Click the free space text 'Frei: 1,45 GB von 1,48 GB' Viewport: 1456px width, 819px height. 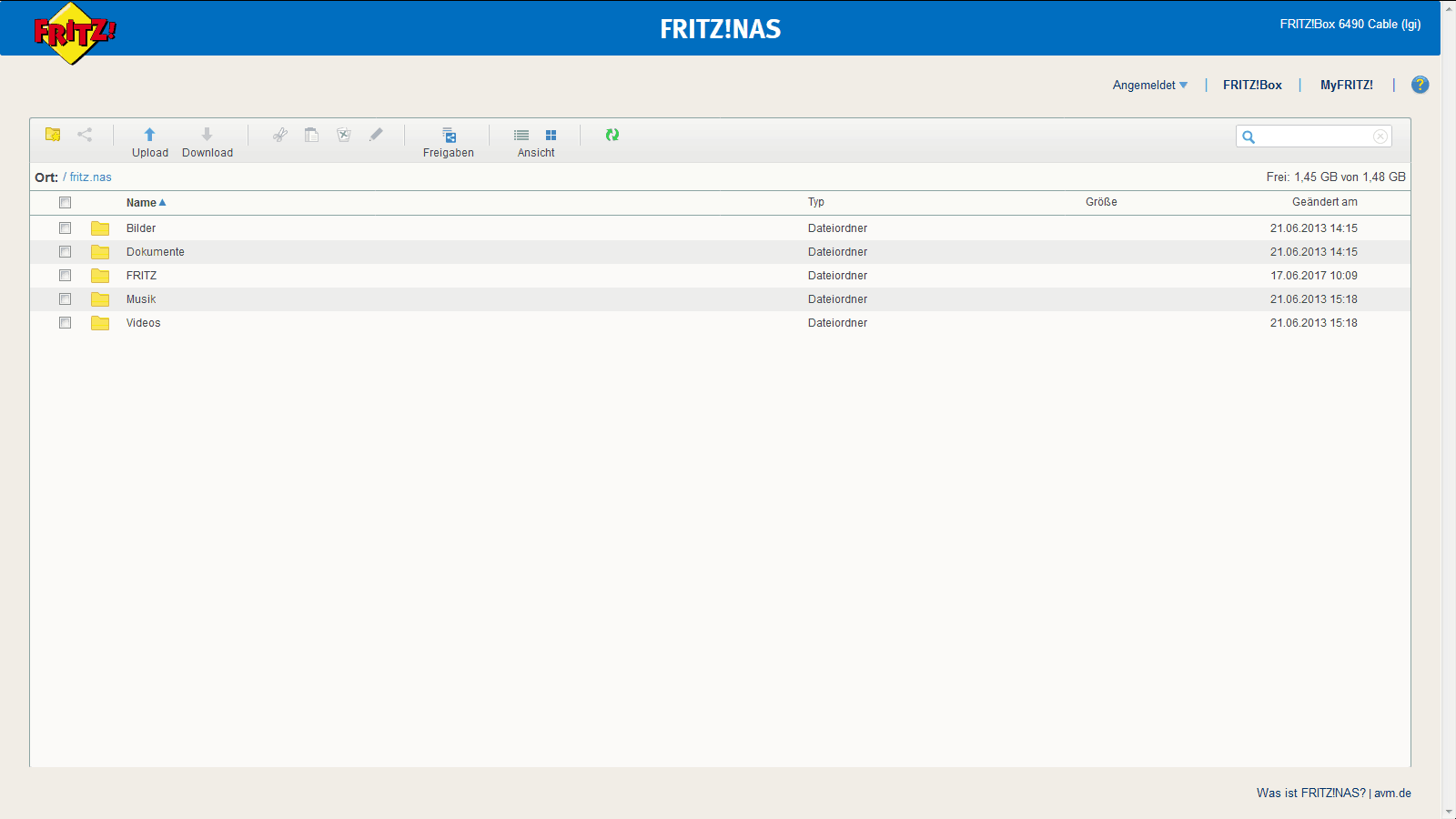point(1336,177)
